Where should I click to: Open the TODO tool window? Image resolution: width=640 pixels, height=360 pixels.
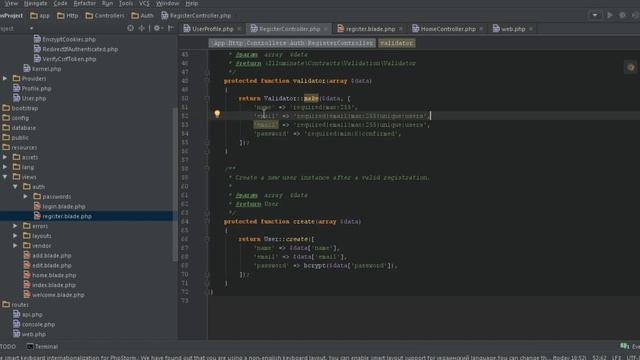(x=8, y=347)
